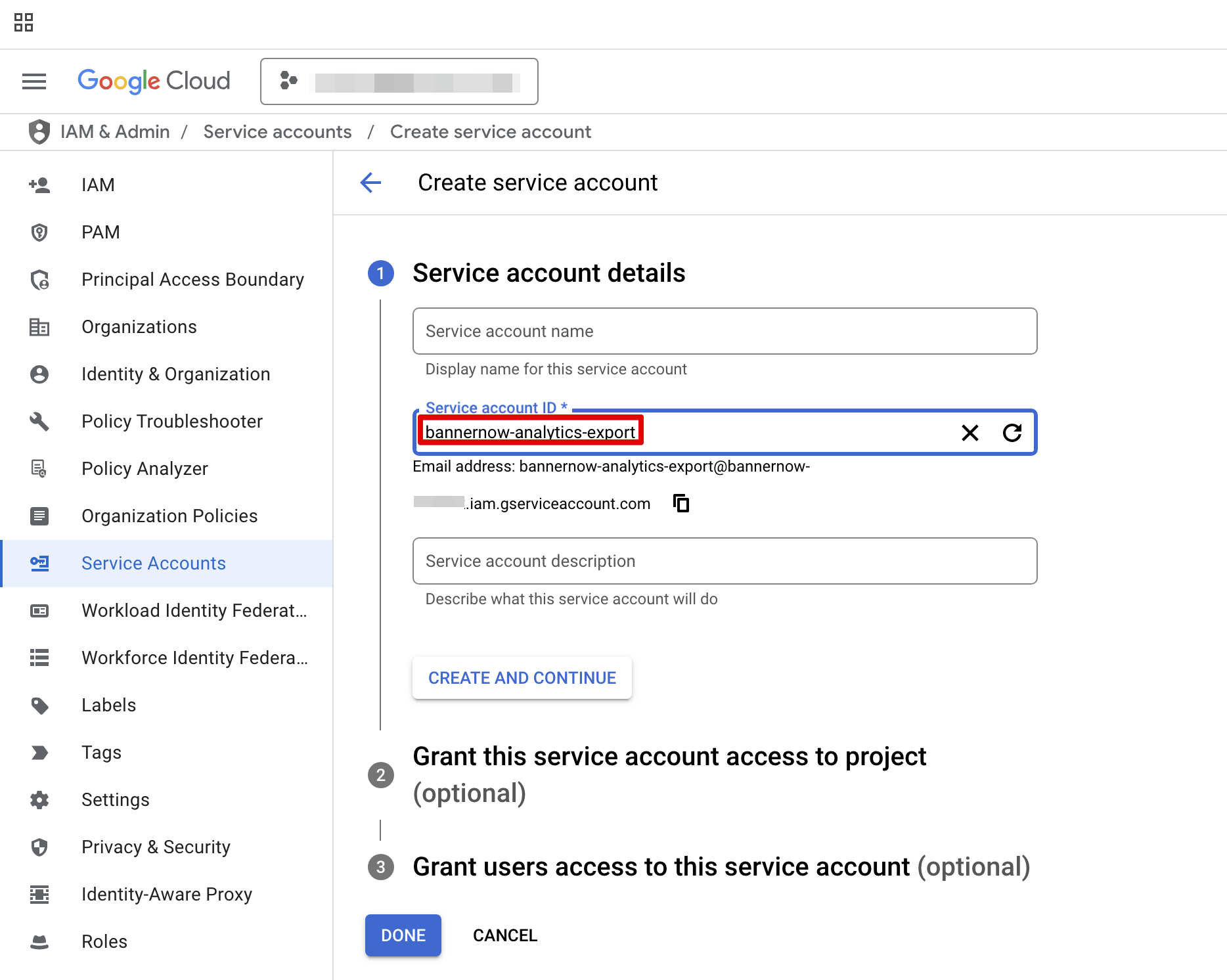
Task: Click the Identity-Aware Proxy icon
Action: tap(39, 895)
